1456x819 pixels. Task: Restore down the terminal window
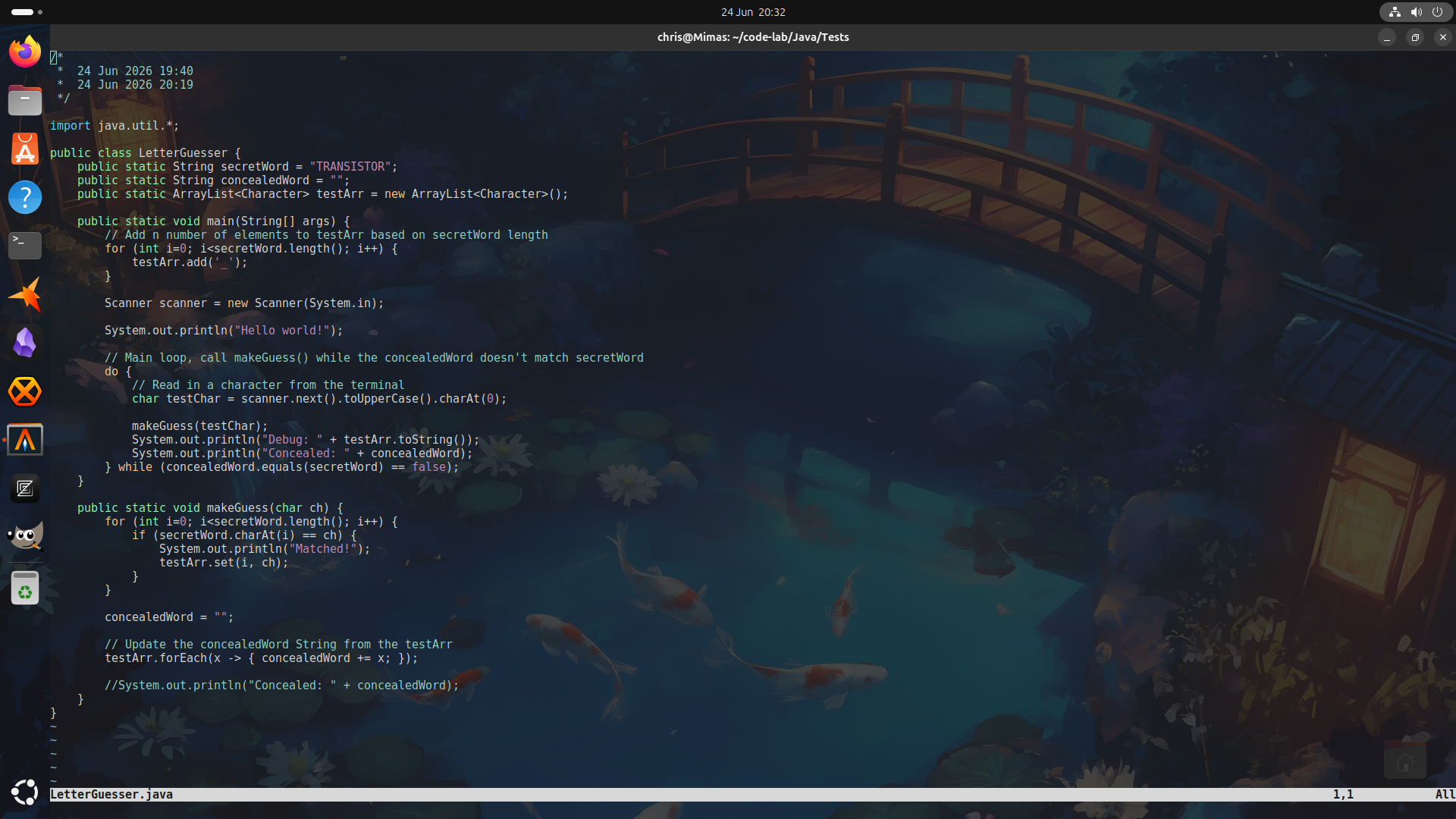[1415, 37]
